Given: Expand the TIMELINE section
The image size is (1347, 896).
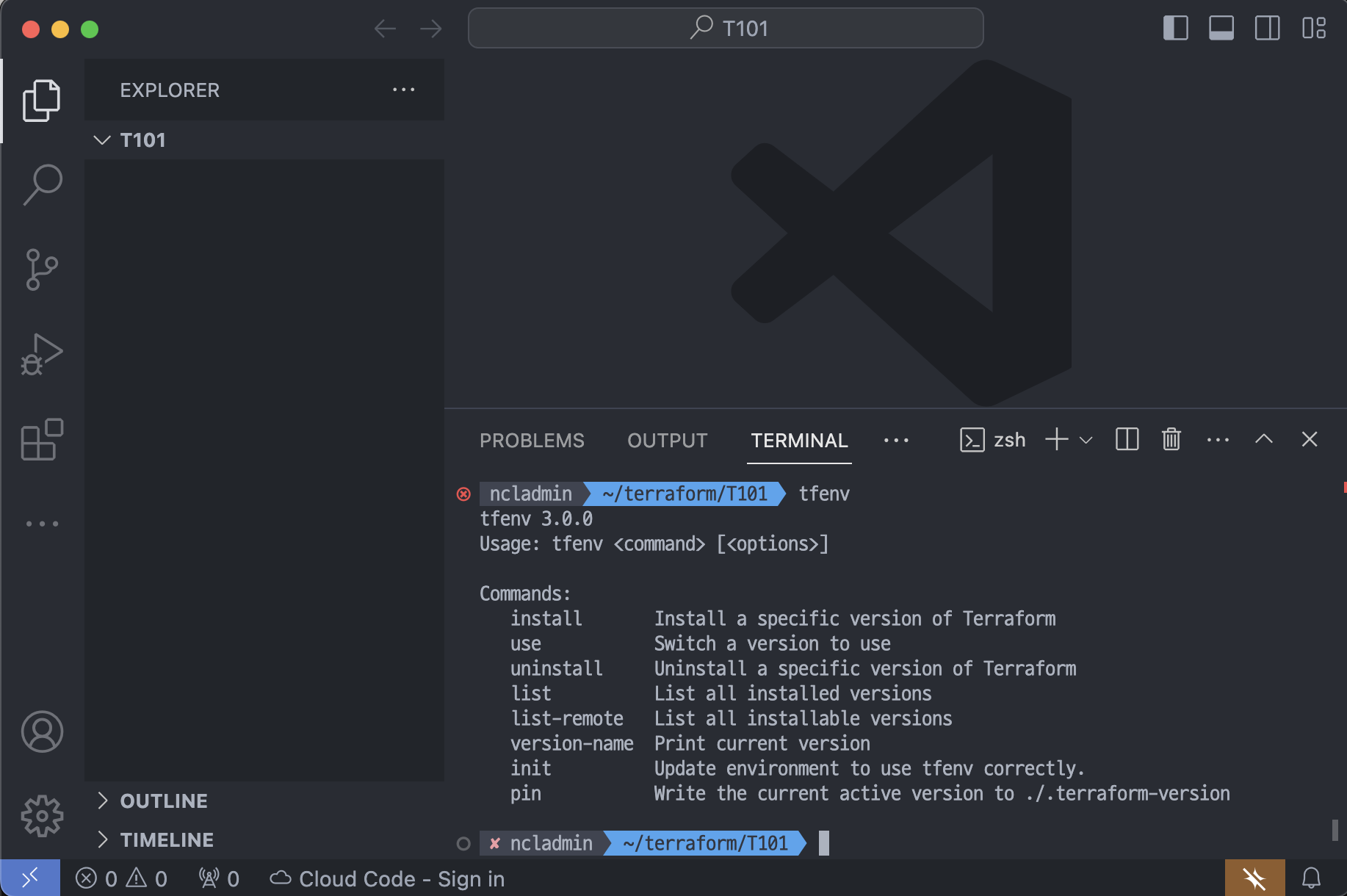Looking at the screenshot, I should [264, 839].
